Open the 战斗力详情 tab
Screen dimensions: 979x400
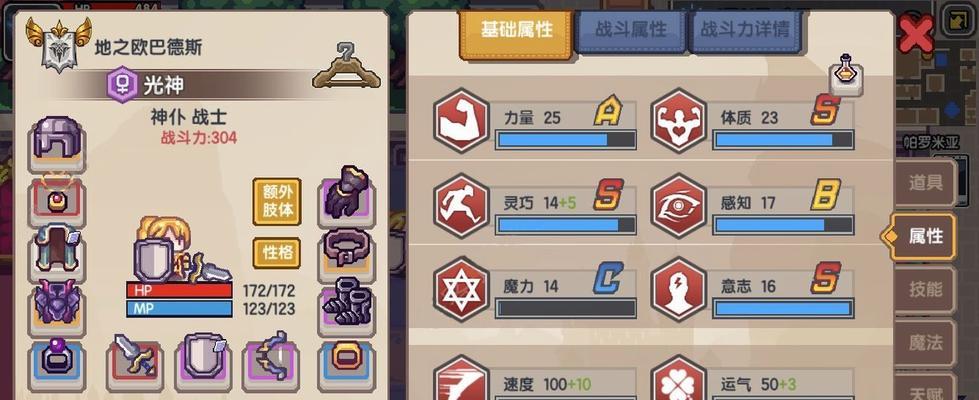click(744, 30)
